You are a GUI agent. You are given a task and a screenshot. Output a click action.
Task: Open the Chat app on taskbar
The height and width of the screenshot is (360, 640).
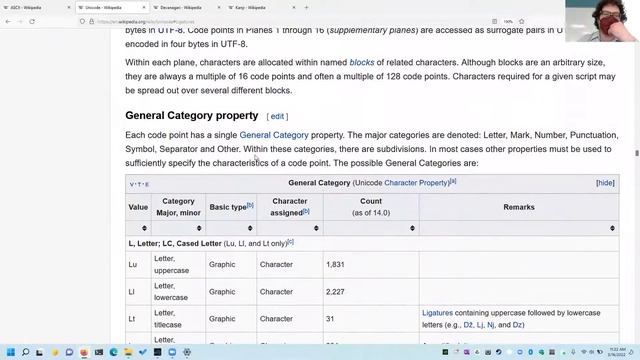click(69, 352)
